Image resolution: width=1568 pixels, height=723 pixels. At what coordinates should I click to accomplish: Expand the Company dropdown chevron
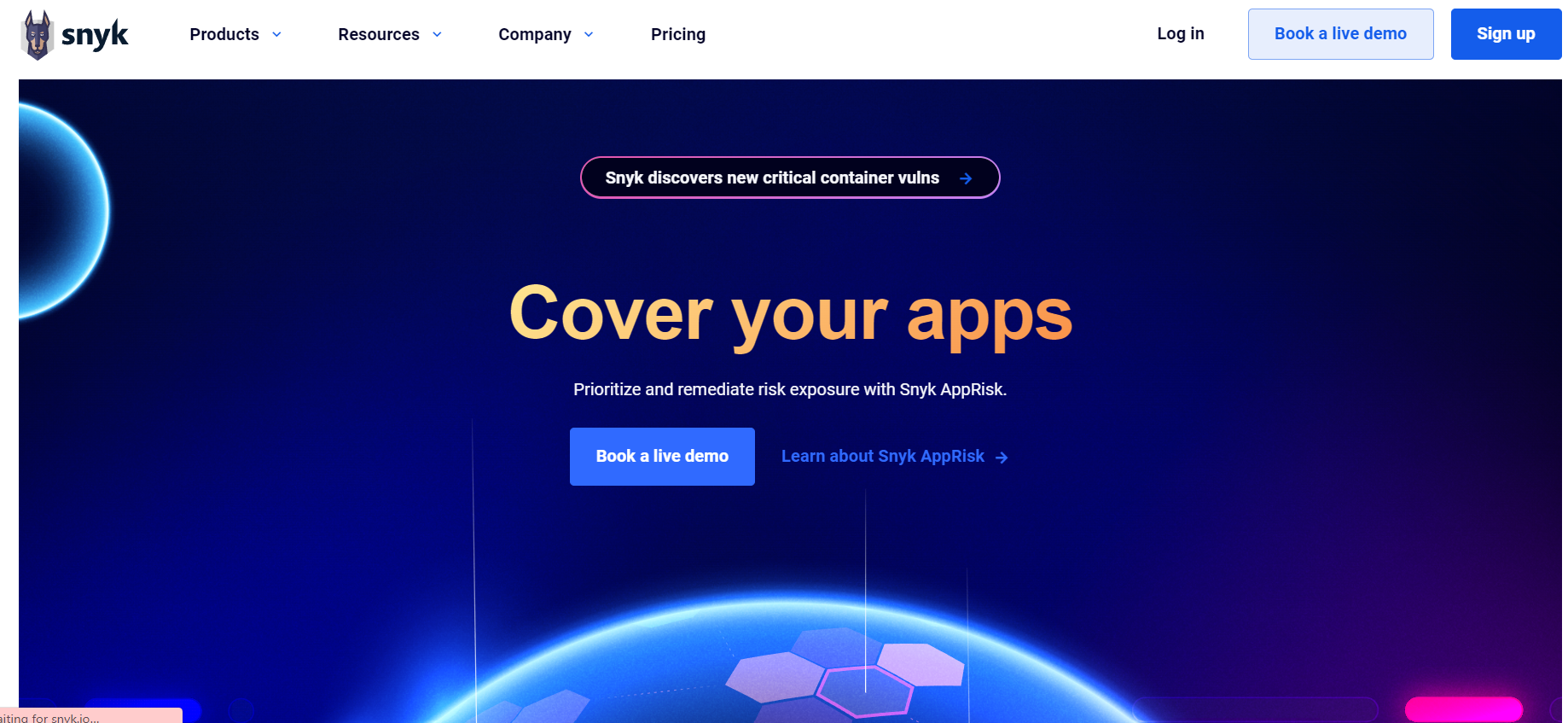click(589, 35)
